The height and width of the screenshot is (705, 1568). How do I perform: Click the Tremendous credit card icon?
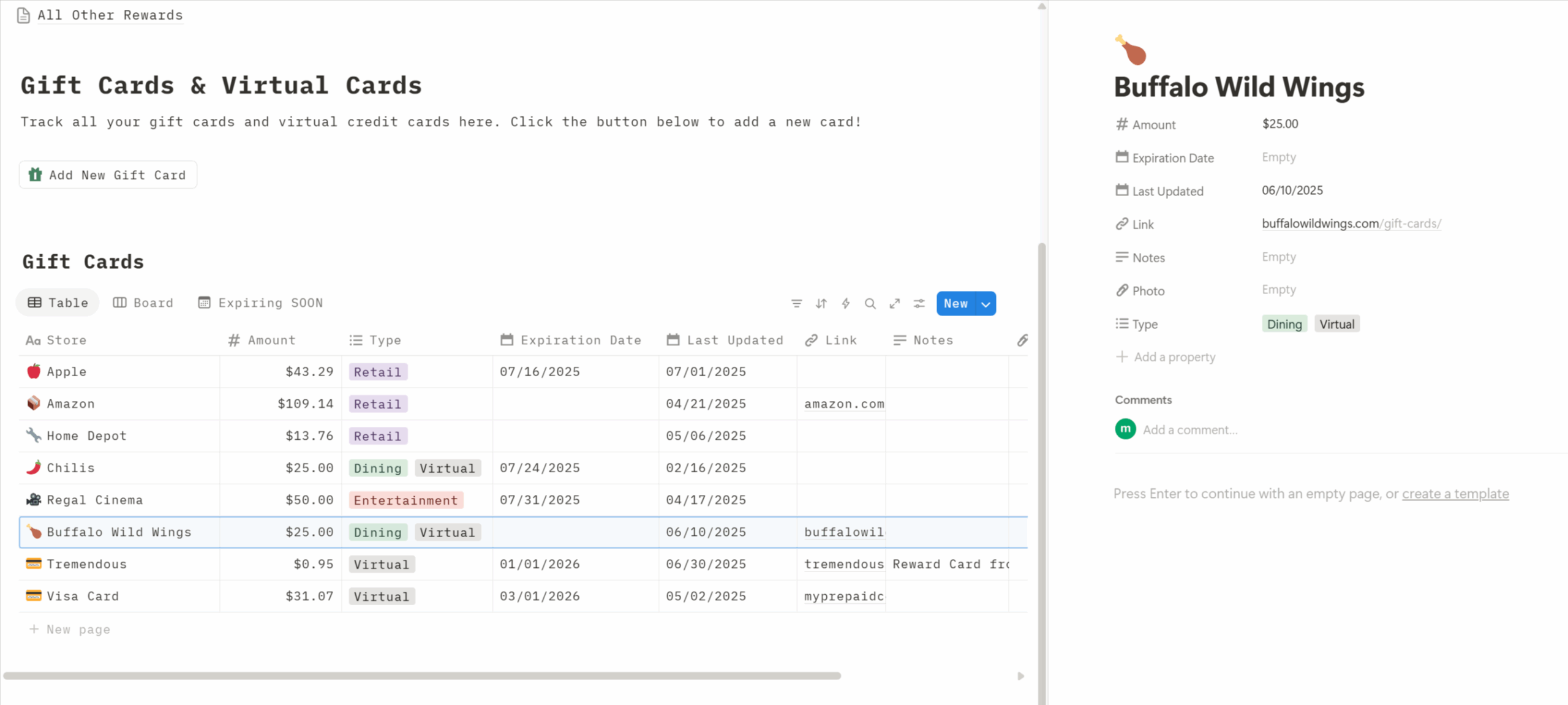(x=34, y=564)
